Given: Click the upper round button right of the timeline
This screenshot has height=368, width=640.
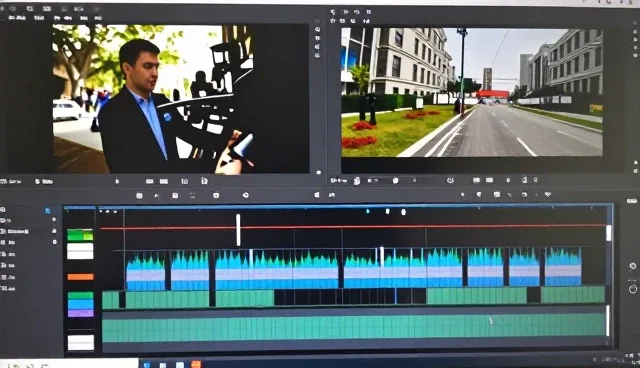Looking at the screenshot, I should click(633, 266).
